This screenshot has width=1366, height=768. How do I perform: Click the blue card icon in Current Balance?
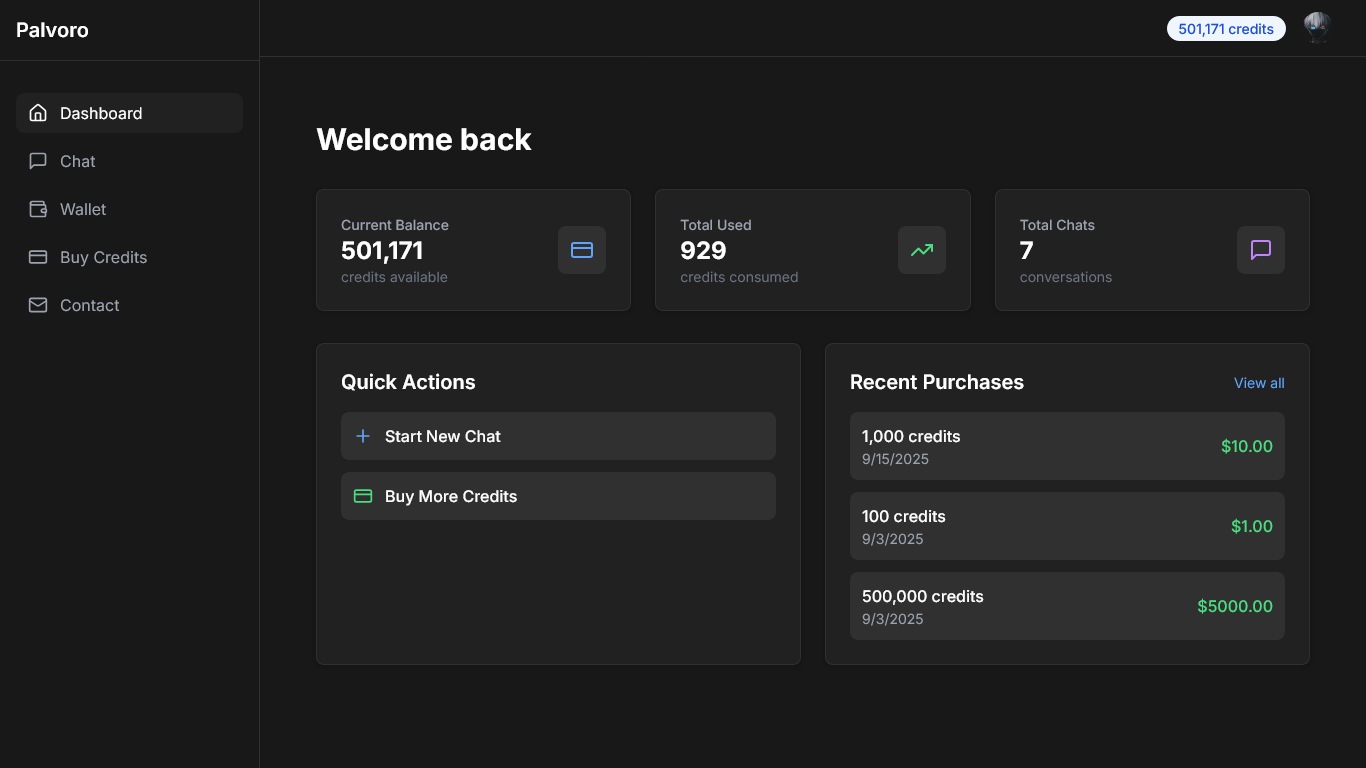click(x=582, y=250)
